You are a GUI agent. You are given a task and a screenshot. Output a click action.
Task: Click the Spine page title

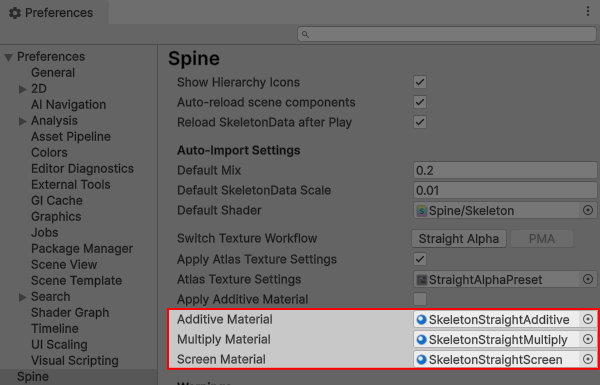point(194,59)
